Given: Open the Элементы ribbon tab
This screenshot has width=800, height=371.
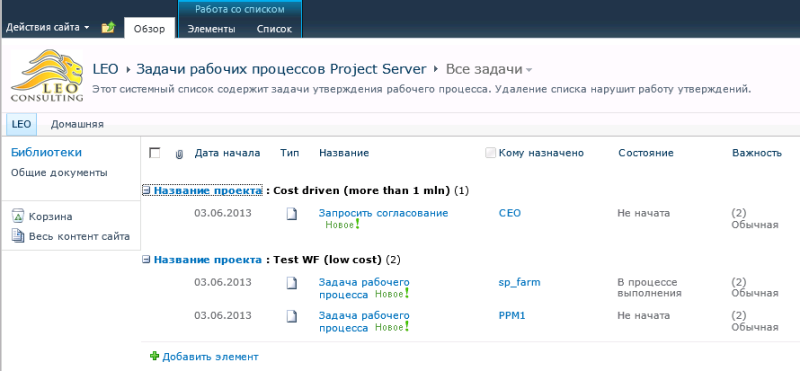Looking at the screenshot, I should [x=211, y=29].
